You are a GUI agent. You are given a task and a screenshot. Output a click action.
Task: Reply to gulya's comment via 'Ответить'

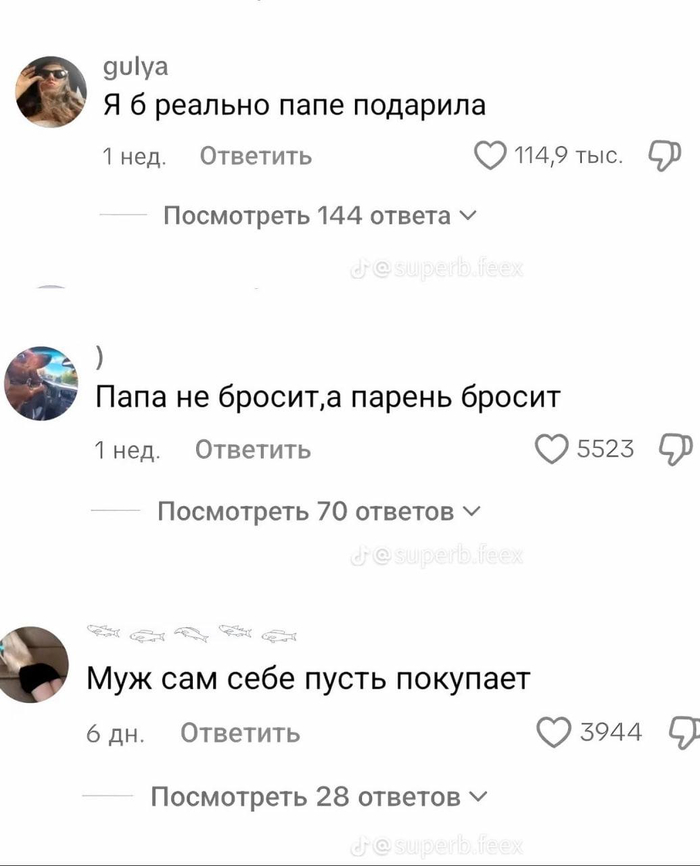(x=256, y=156)
